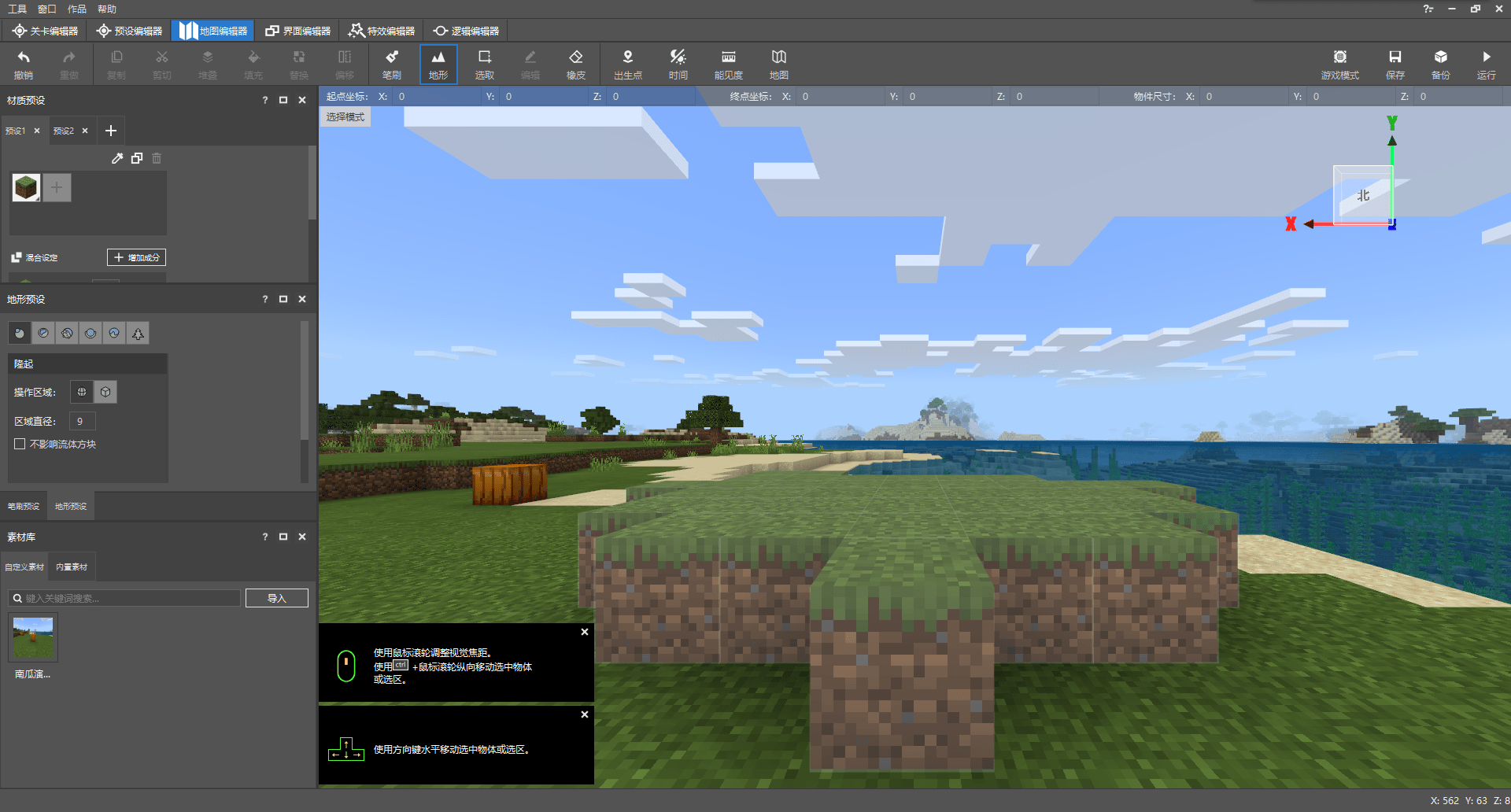Enable 不影响流体方块 checkbox
This screenshot has height=812, width=1511.
pos(20,444)
